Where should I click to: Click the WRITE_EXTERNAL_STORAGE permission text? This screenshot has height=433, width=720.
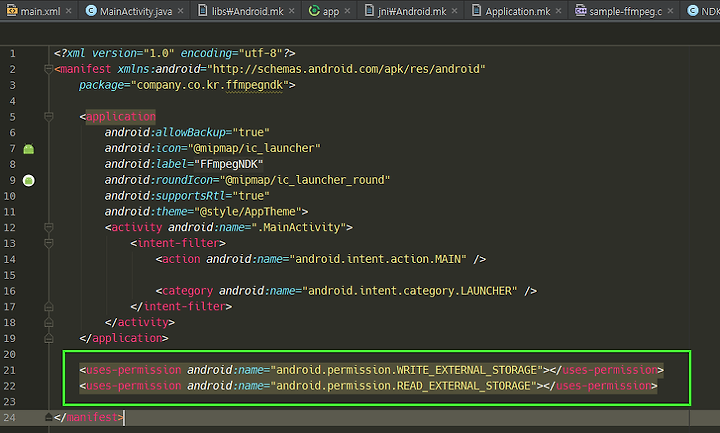pyautogui.click(x=406, y=370)
